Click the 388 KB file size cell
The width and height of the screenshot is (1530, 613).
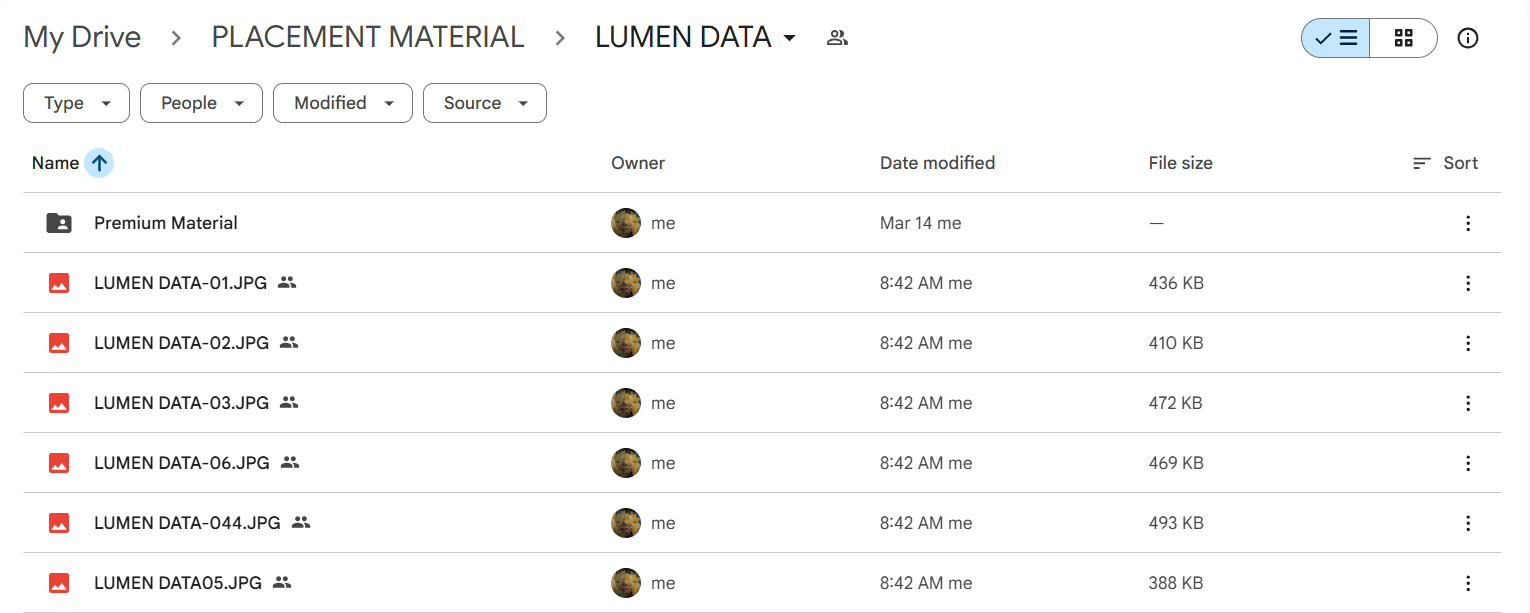click(x=1176, y=583)
